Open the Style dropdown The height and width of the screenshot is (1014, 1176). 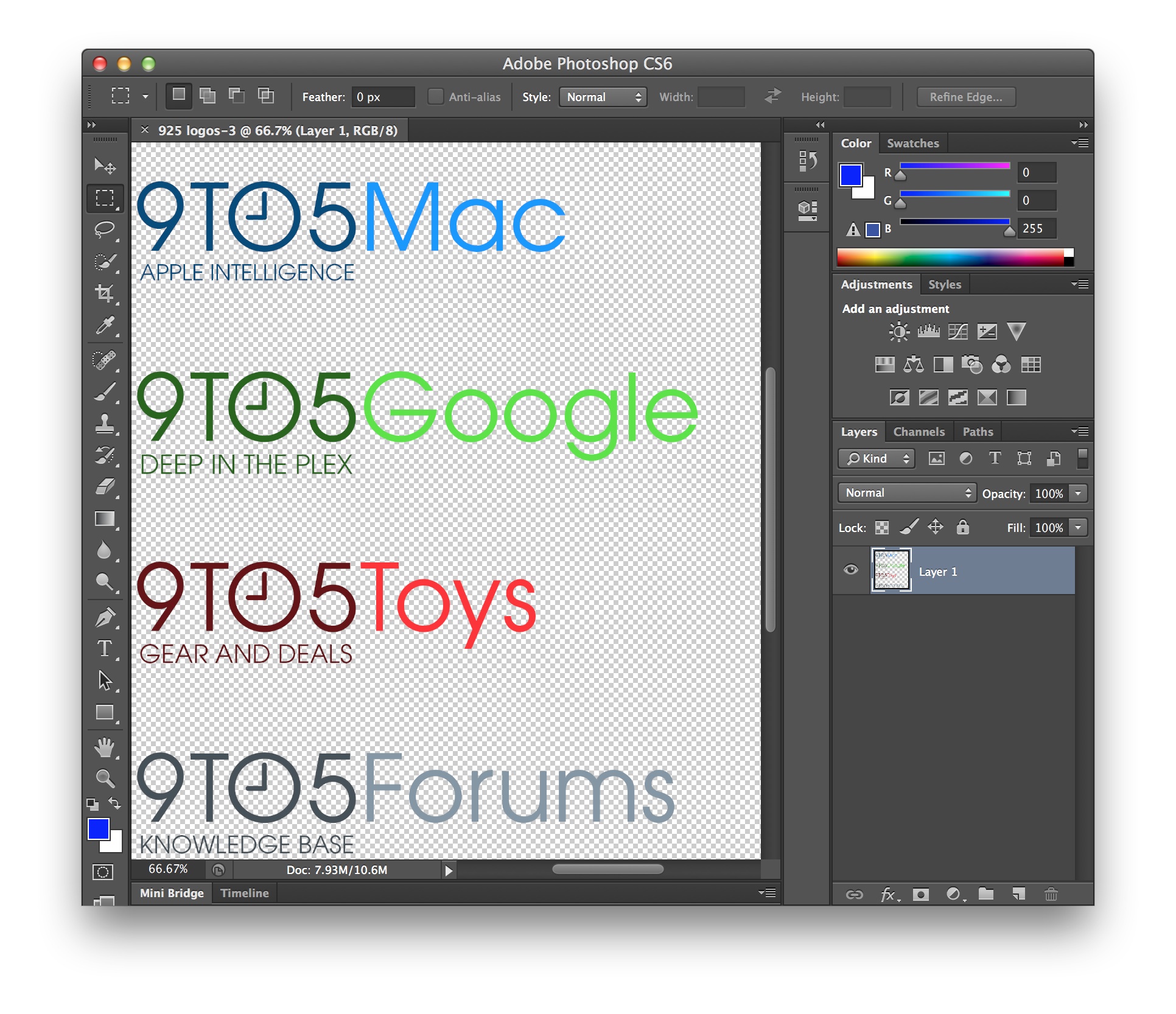[603, 97]
